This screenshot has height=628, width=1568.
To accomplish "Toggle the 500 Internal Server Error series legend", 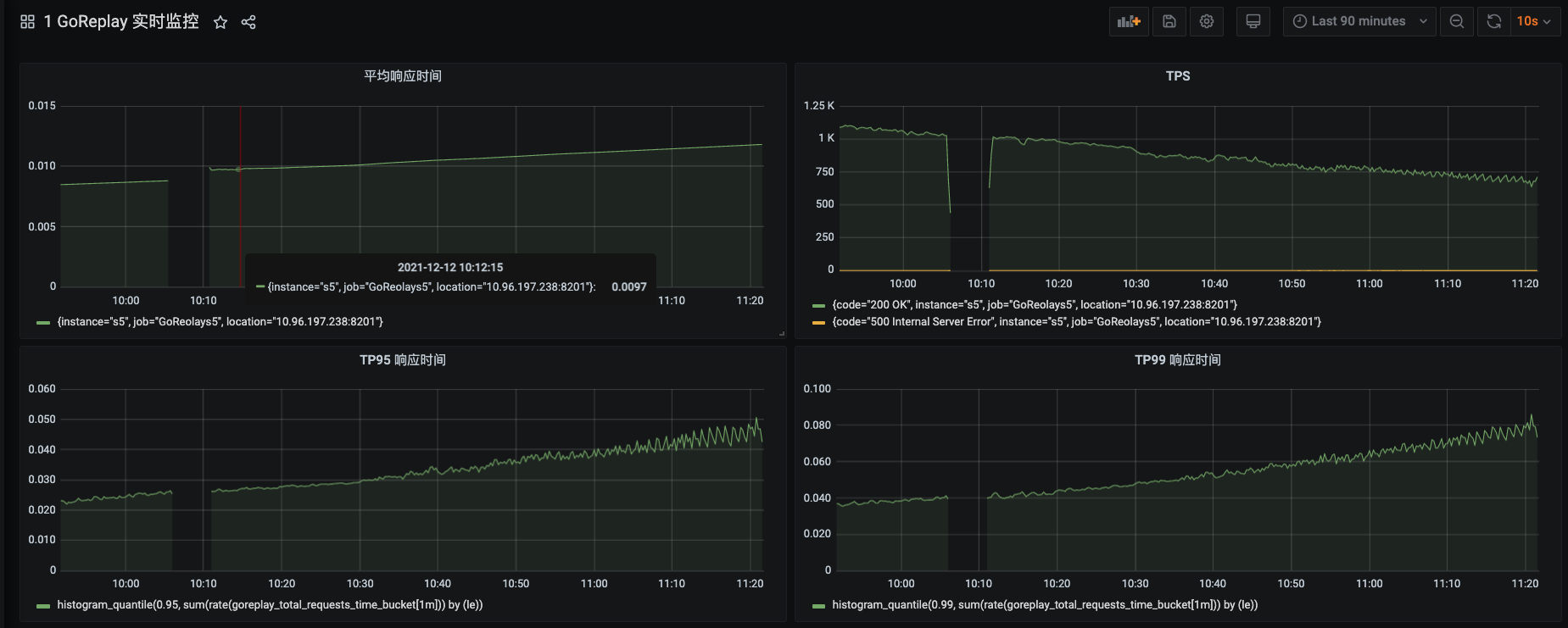I will click(x=1077, y=322).
